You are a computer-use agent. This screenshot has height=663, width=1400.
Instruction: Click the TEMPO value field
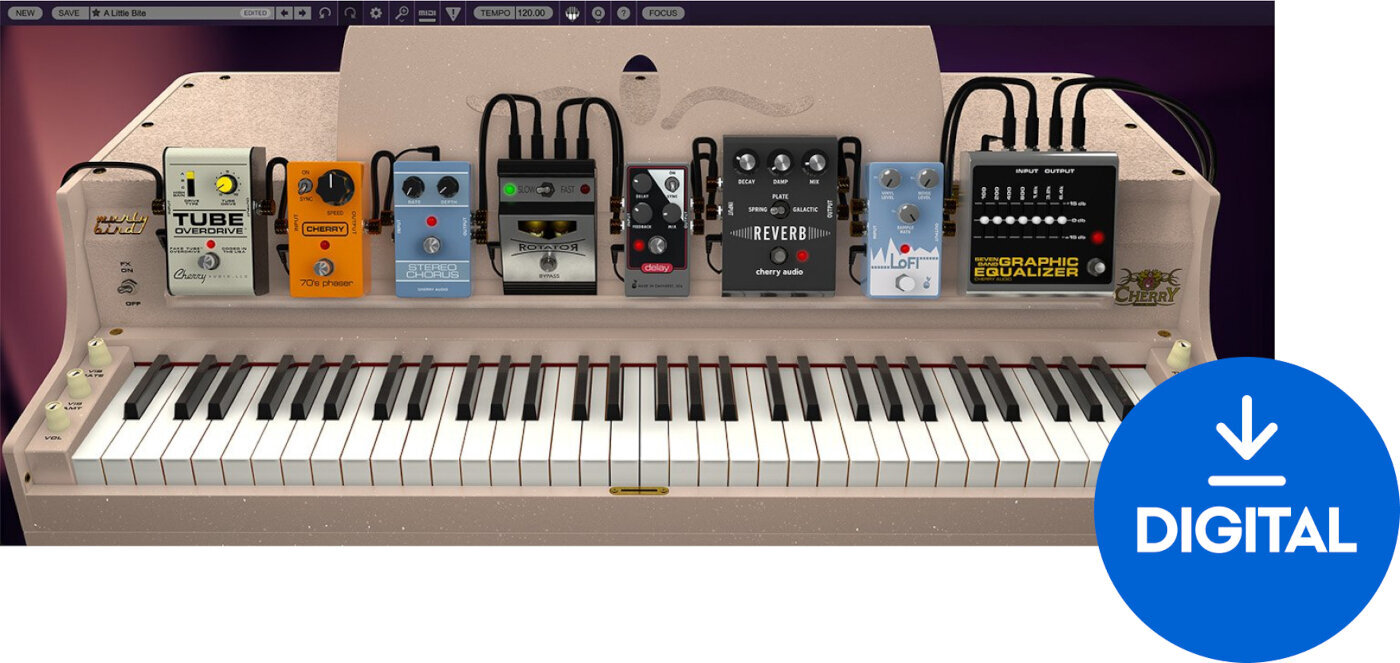coord(531,13)
